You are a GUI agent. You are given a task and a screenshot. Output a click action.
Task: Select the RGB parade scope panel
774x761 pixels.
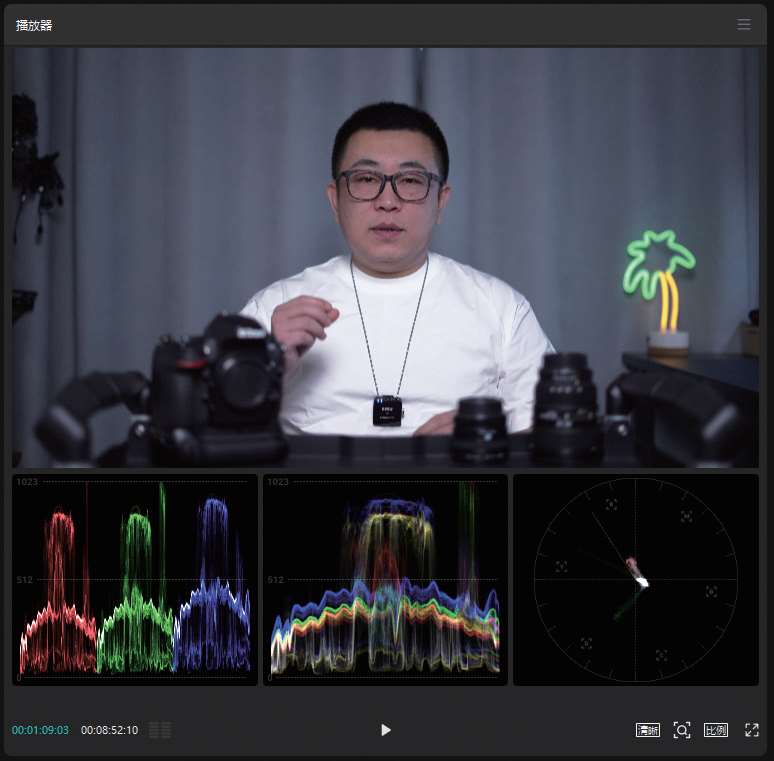click(134, 580)
